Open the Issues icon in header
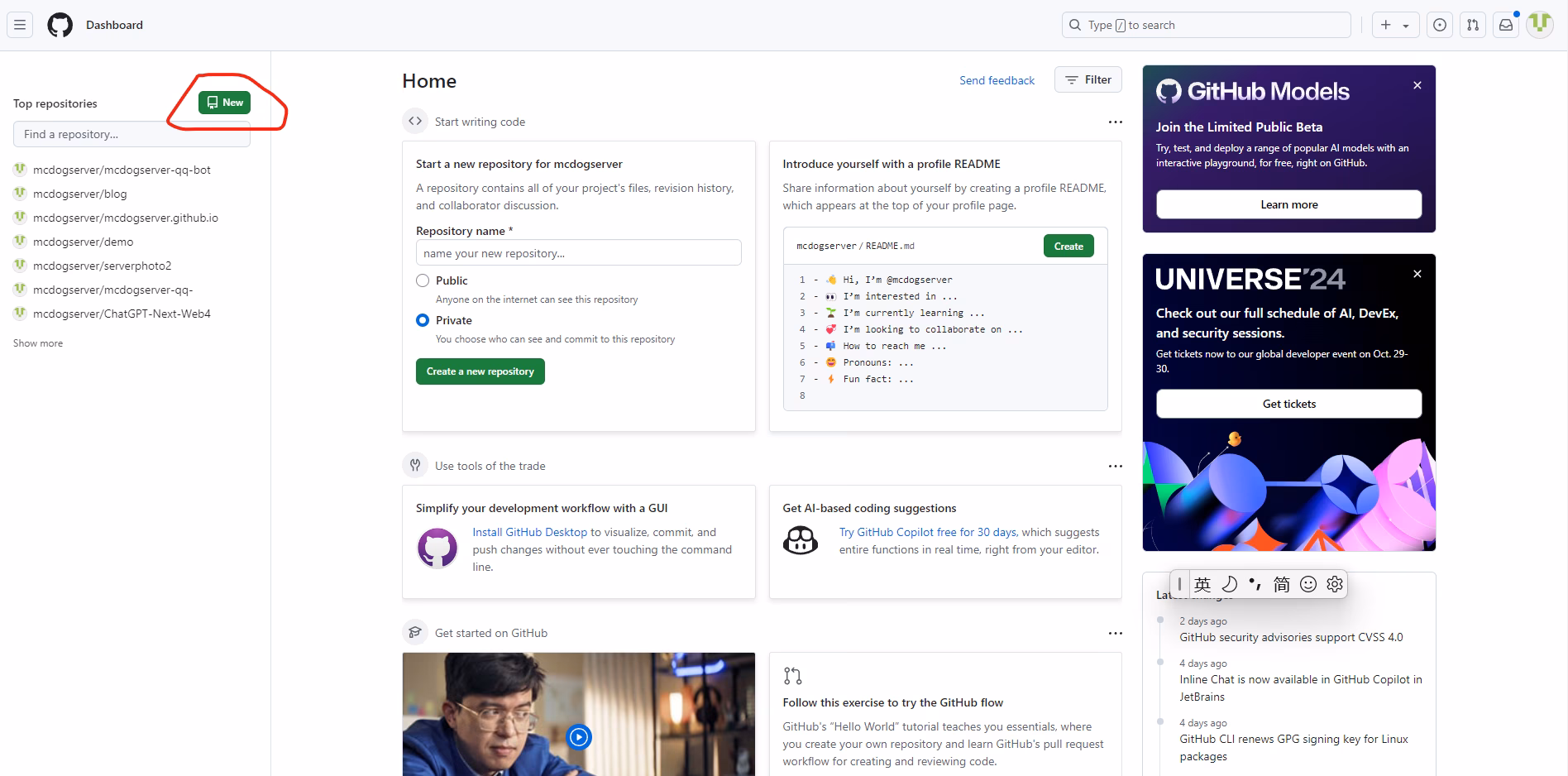Screen dimensions: 1568x776 [x=1440, y=25]
